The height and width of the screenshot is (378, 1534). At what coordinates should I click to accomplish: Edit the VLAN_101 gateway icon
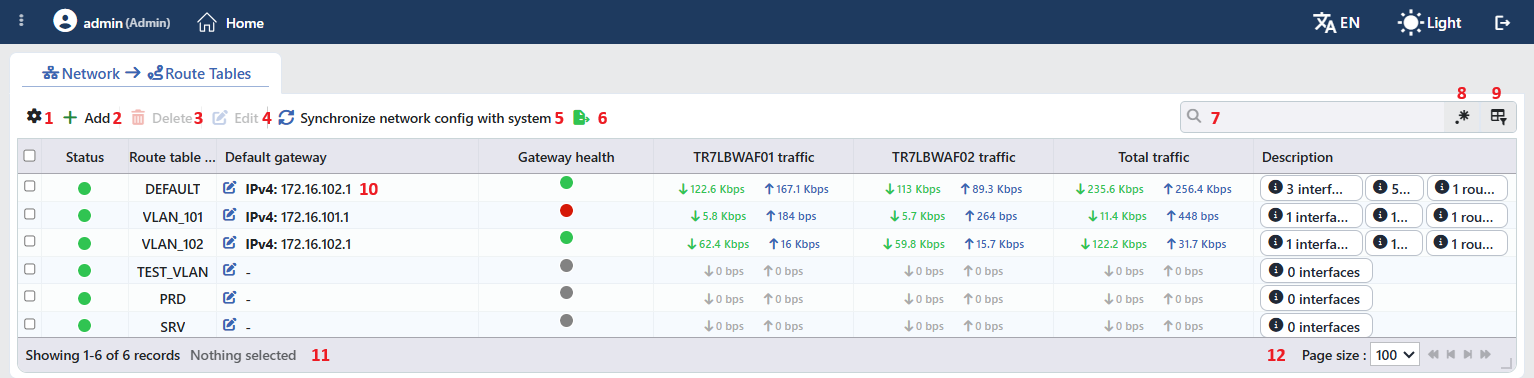[230, 214]
